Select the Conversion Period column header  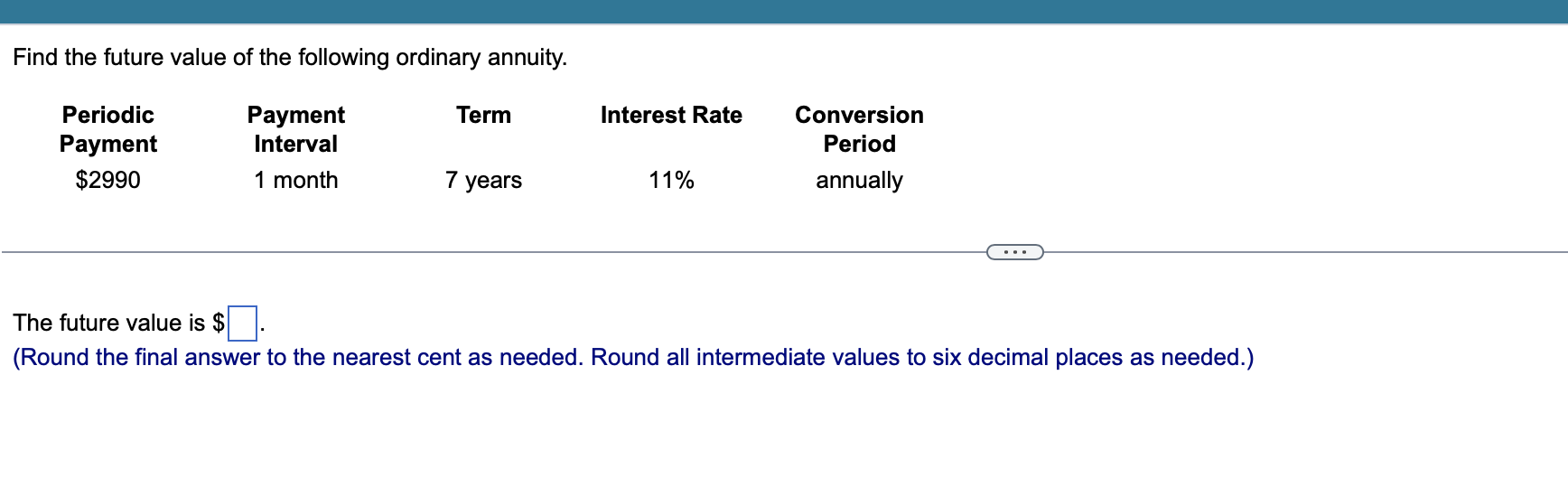pos(859,129)
